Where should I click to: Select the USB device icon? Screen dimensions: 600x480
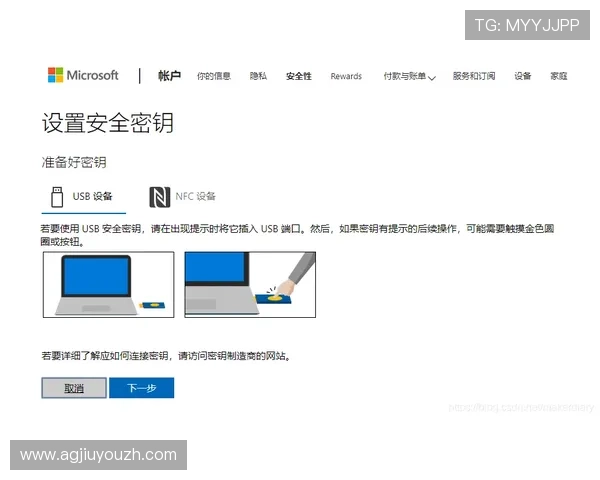[x=57, y=197]
